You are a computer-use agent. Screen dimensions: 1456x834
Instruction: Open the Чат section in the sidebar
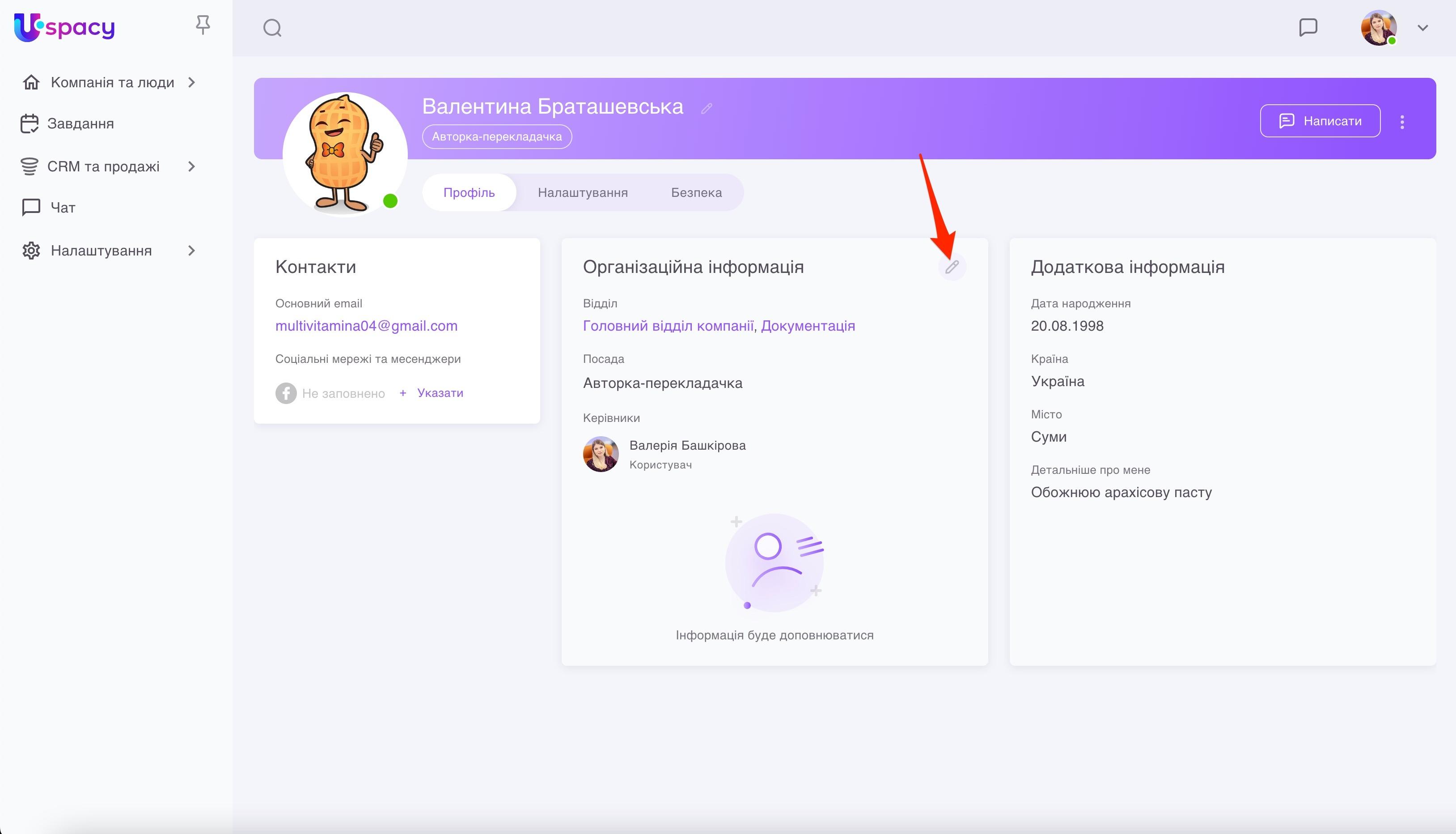[61, 207]
